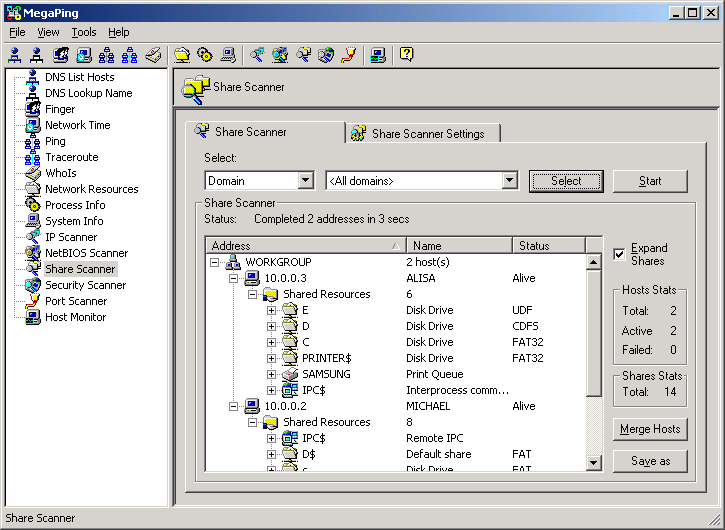Viewport: 725px width, 530px height.
Task: Expand the D$ default share node
Action: 271,454
